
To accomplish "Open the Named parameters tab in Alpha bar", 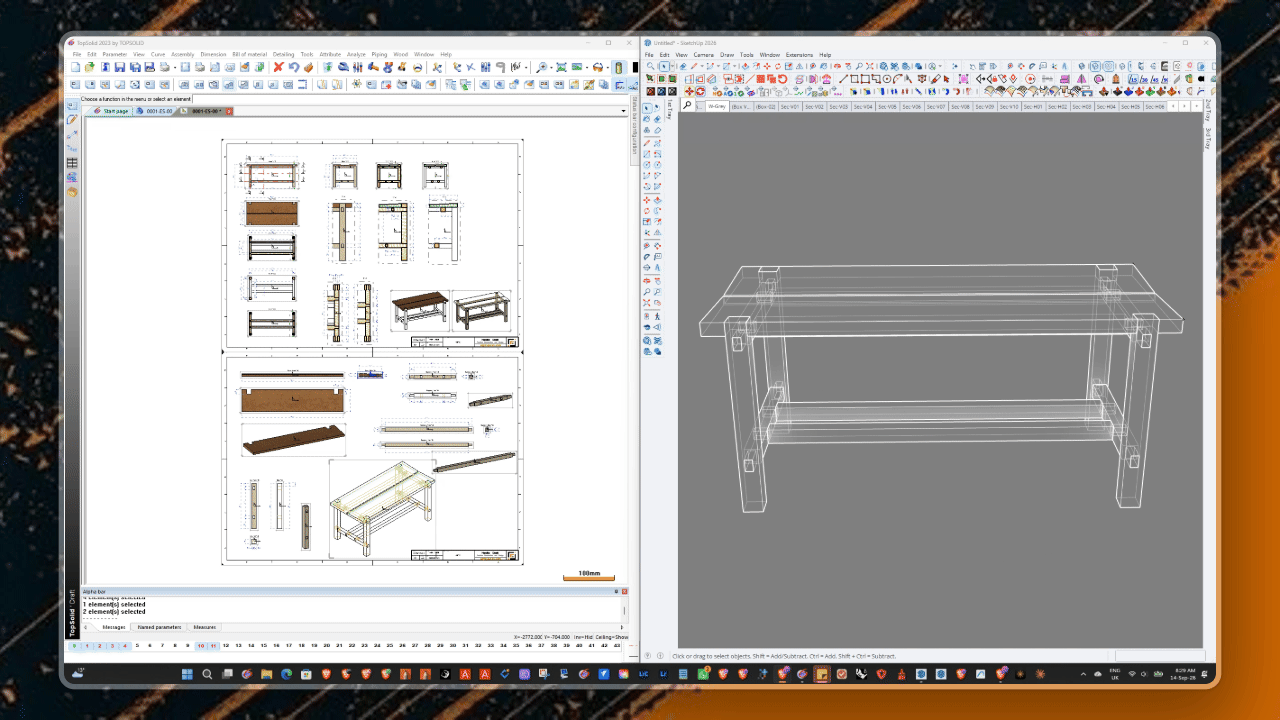I will point(159,627).
